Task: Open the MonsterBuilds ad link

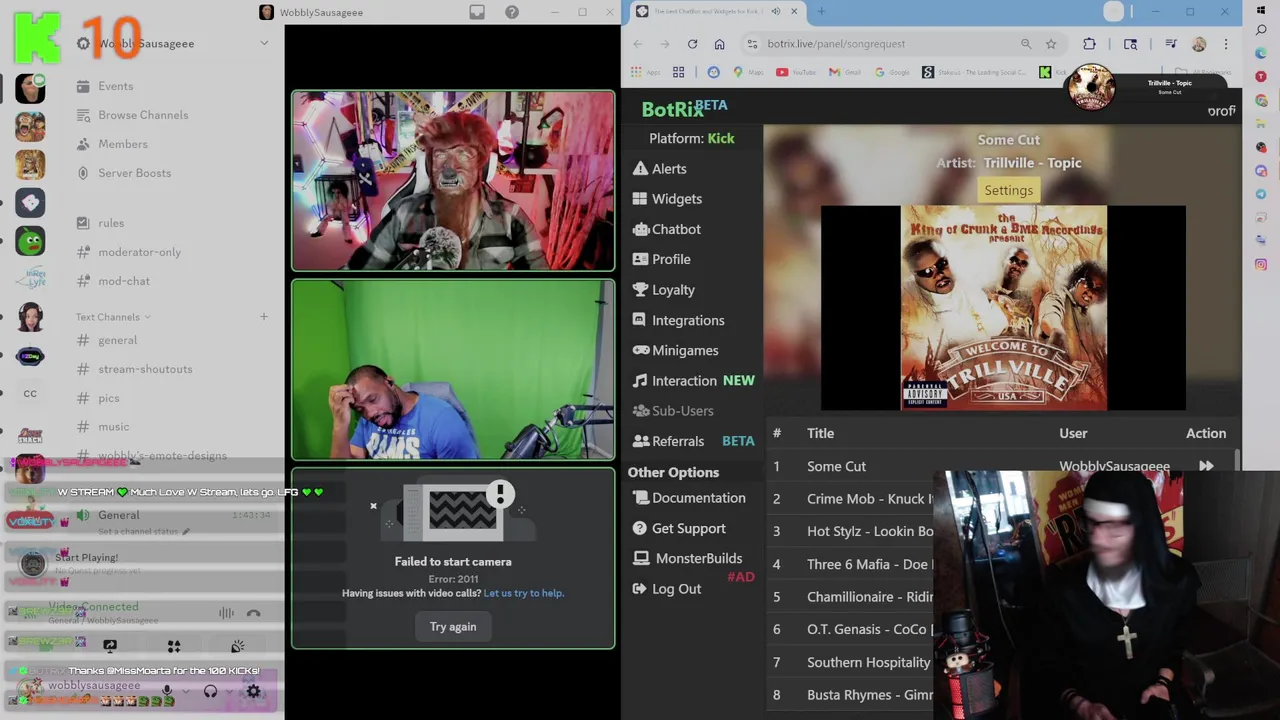Action: [x=687, y=558]
